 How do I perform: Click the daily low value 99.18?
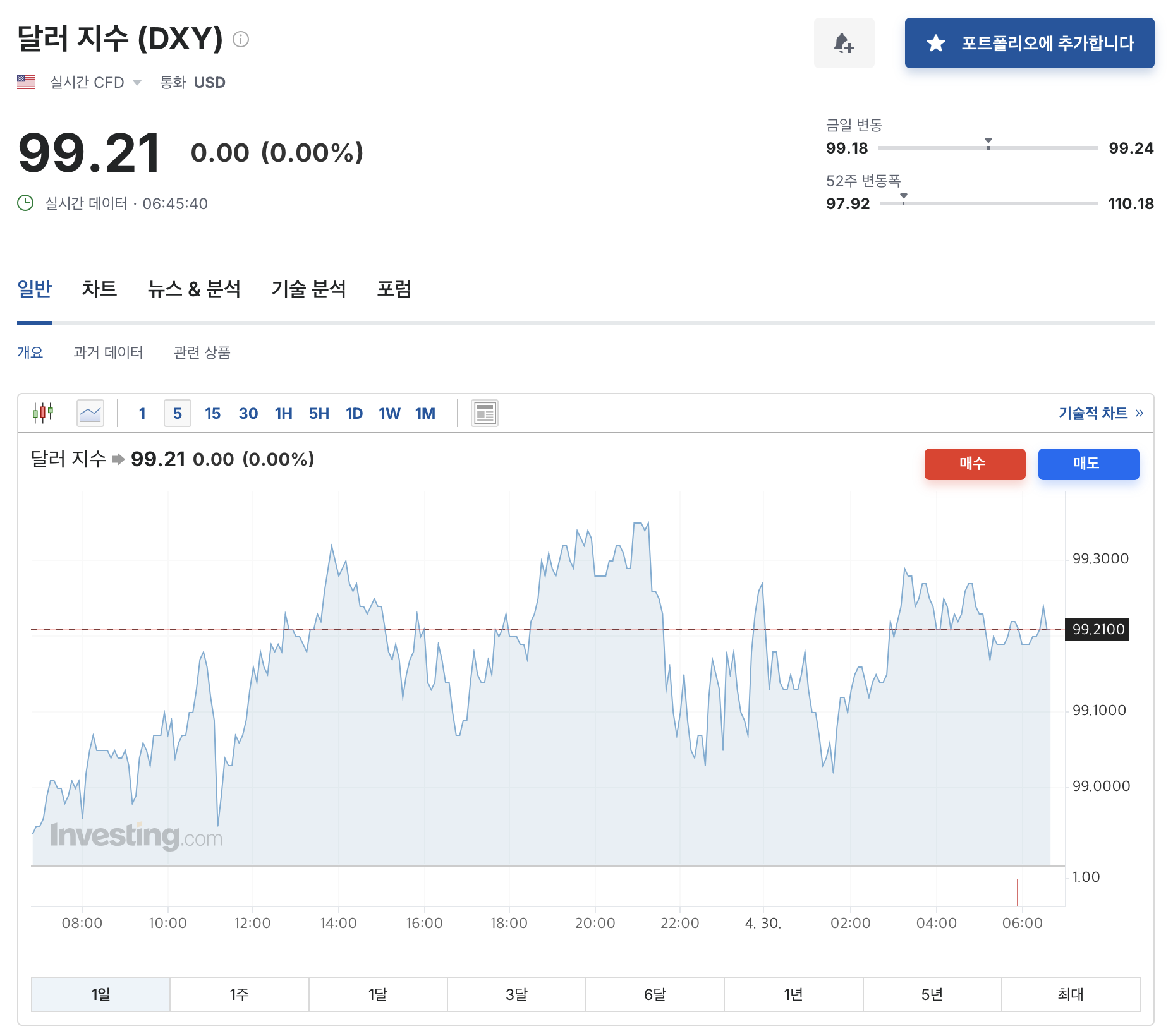click(x=847, y=148)
